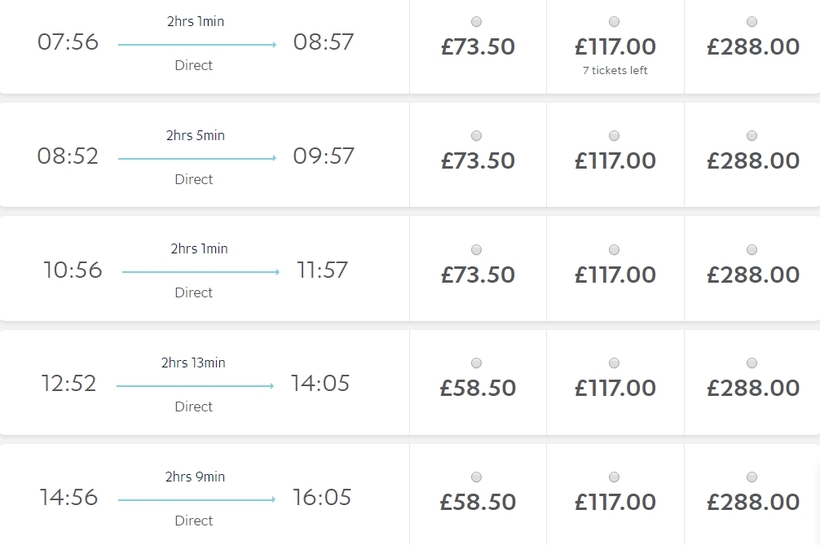Viewport: 820px width, 545px height.
Task: Click the Direct label under 07:56 journey
Action: 194,66
